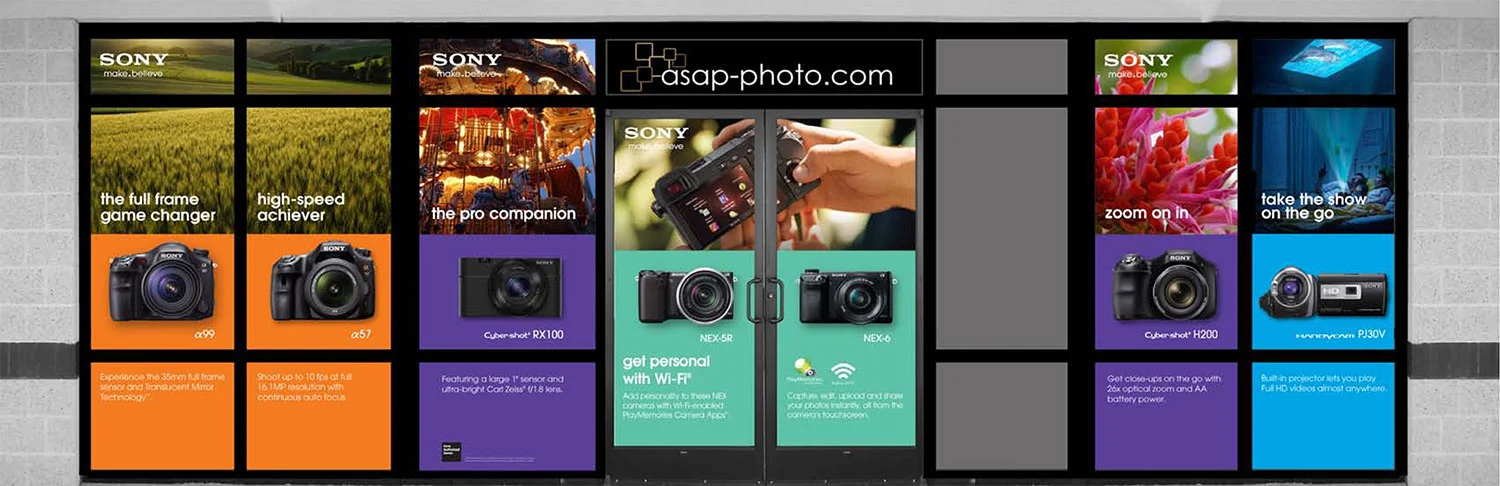This screenshot has width=1500, height=486.
Task: Click the authorized dealer badge on purple panel
Action: 452,452
